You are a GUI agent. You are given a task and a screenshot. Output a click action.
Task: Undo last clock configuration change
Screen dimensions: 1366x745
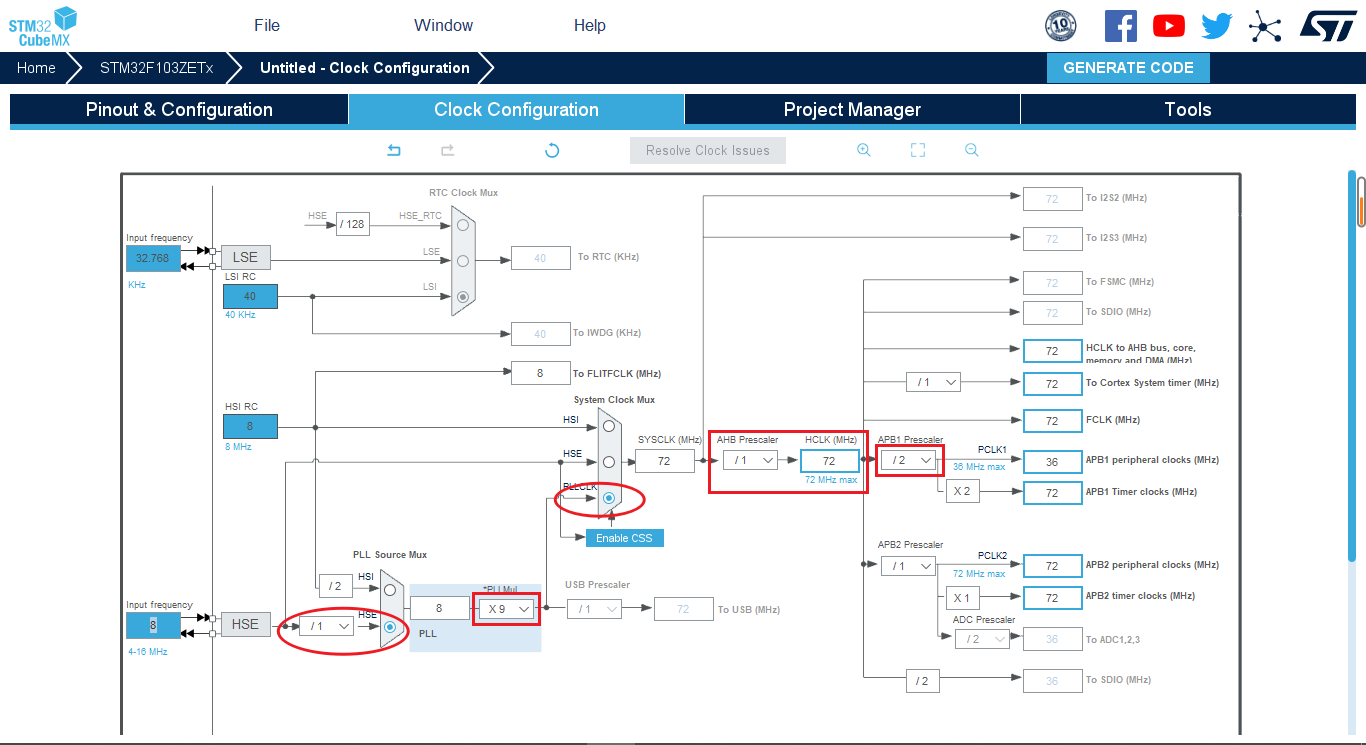click(394, 150)
